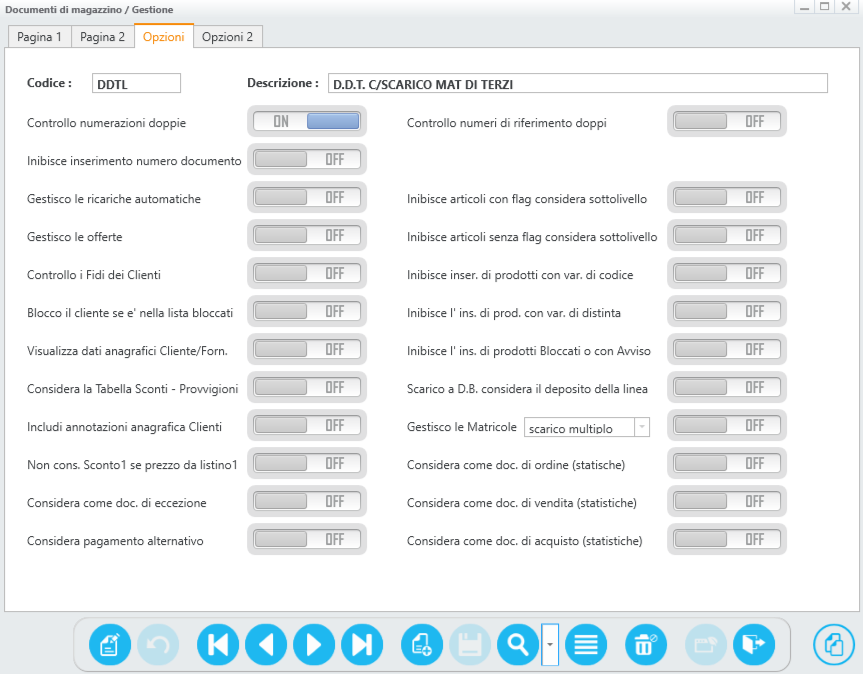Toggle Blocco il cliente se in lista bloccati

pyautogui.click(x=307, y=311)
